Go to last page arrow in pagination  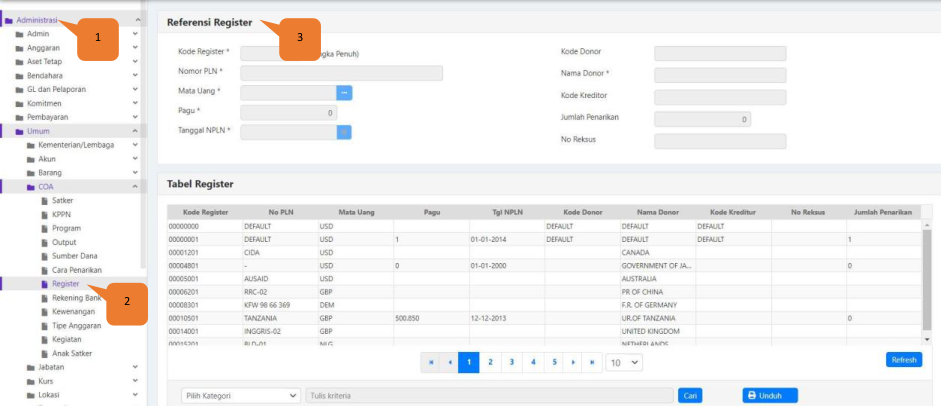coord(593,362)
